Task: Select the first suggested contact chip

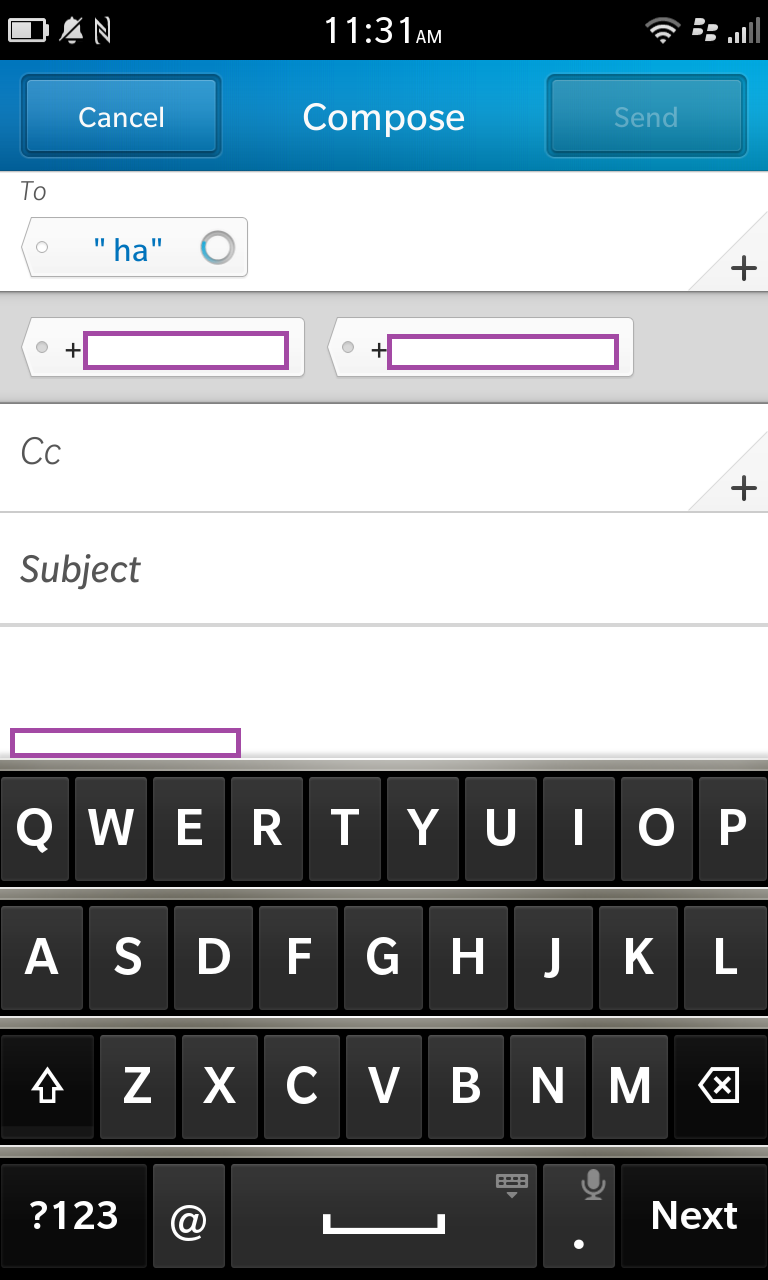Action: click(x=163, y=347)
